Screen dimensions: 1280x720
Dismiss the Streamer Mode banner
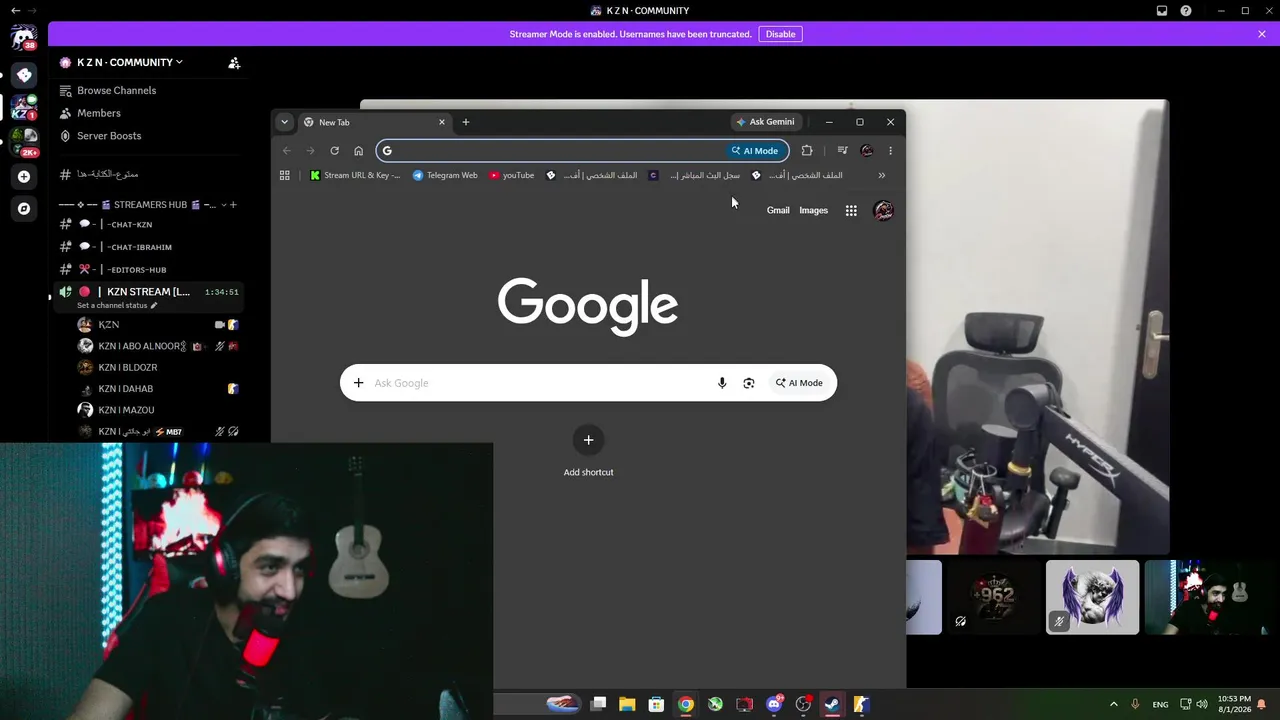tap(1262, 34)
